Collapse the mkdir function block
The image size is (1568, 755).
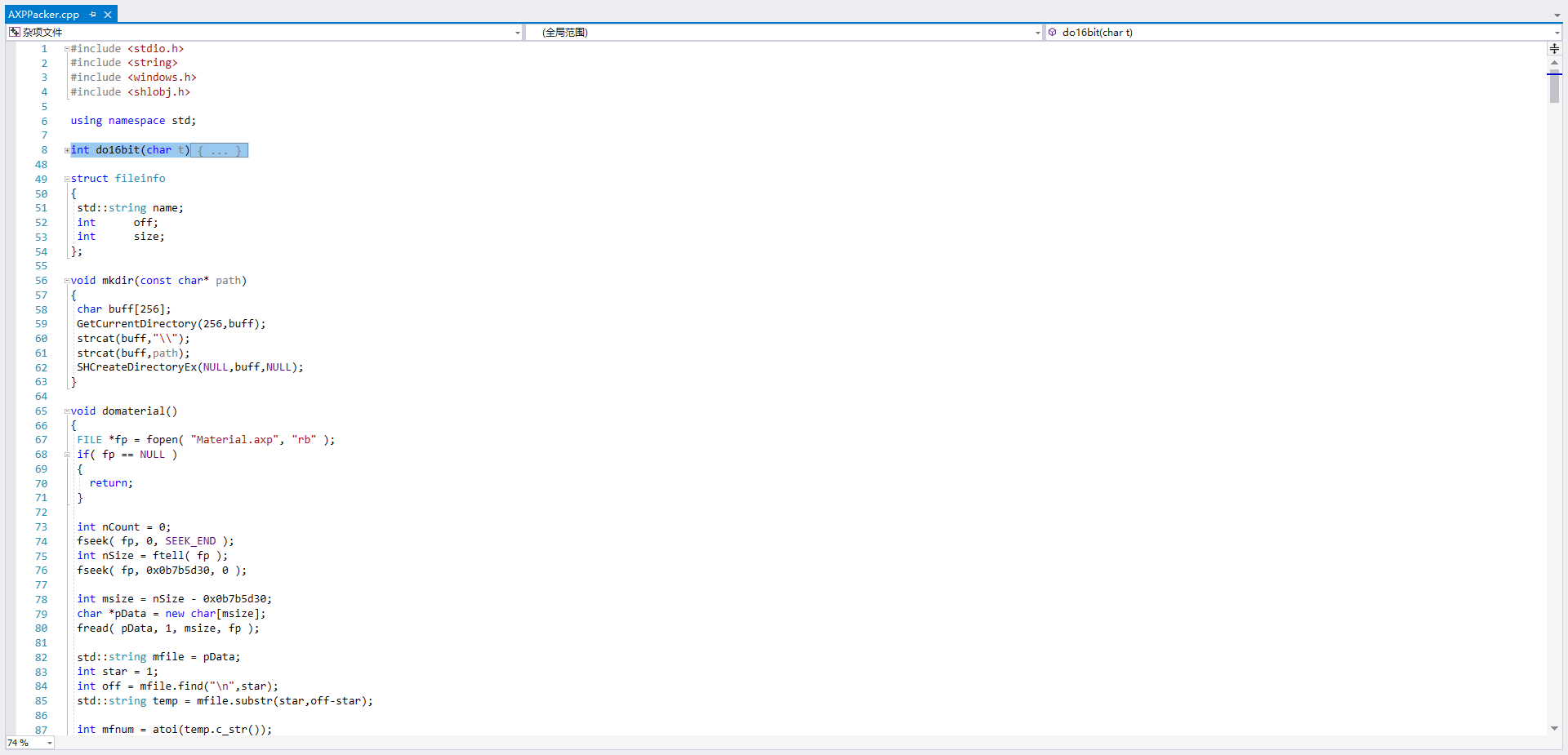point(67,281)
